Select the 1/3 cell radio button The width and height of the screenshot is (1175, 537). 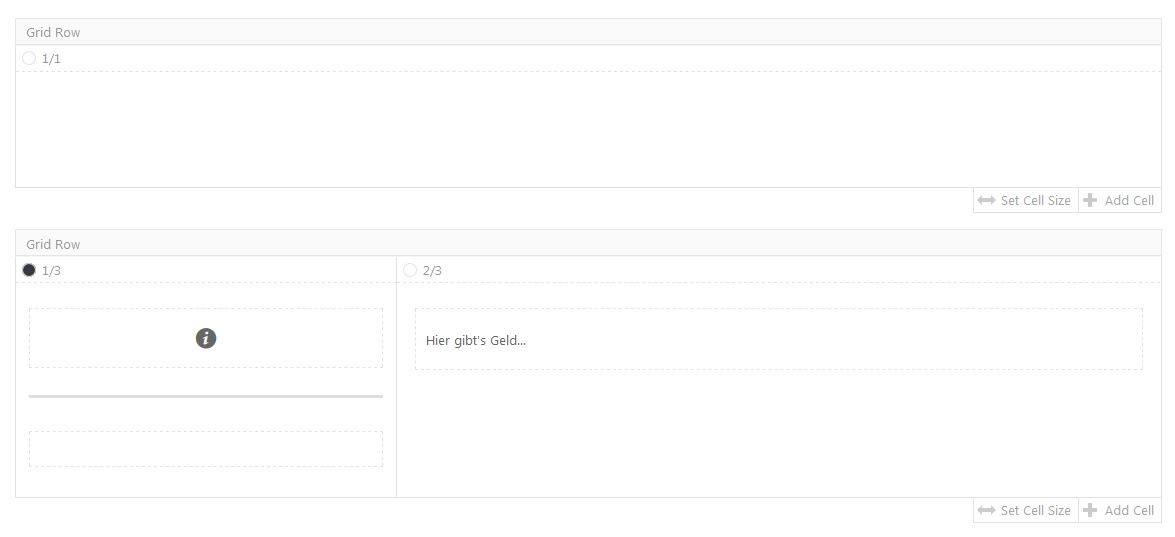(x=29, y=270)
